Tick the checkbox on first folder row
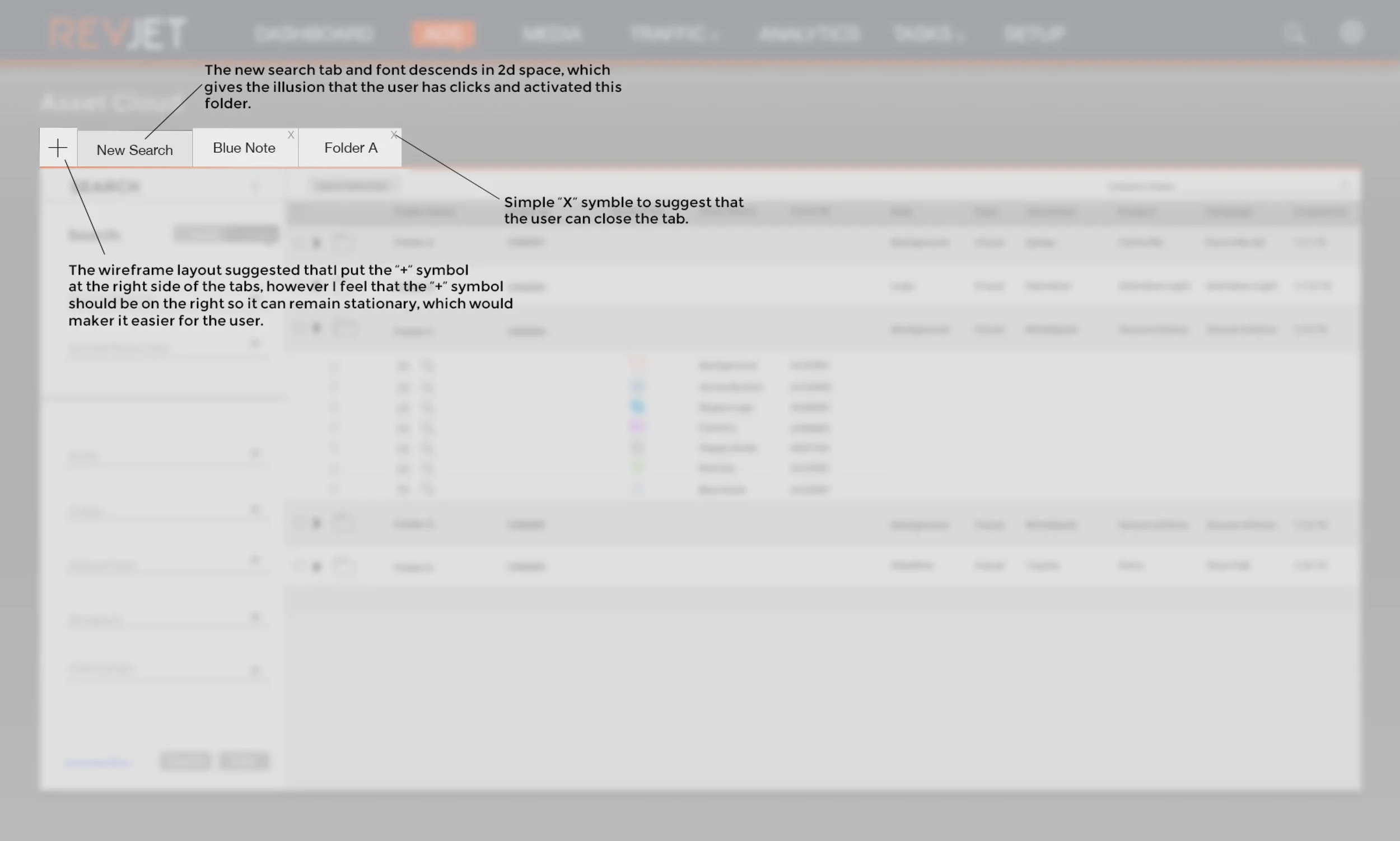Screen dimensions: 1400x841 tap(298, 243)
